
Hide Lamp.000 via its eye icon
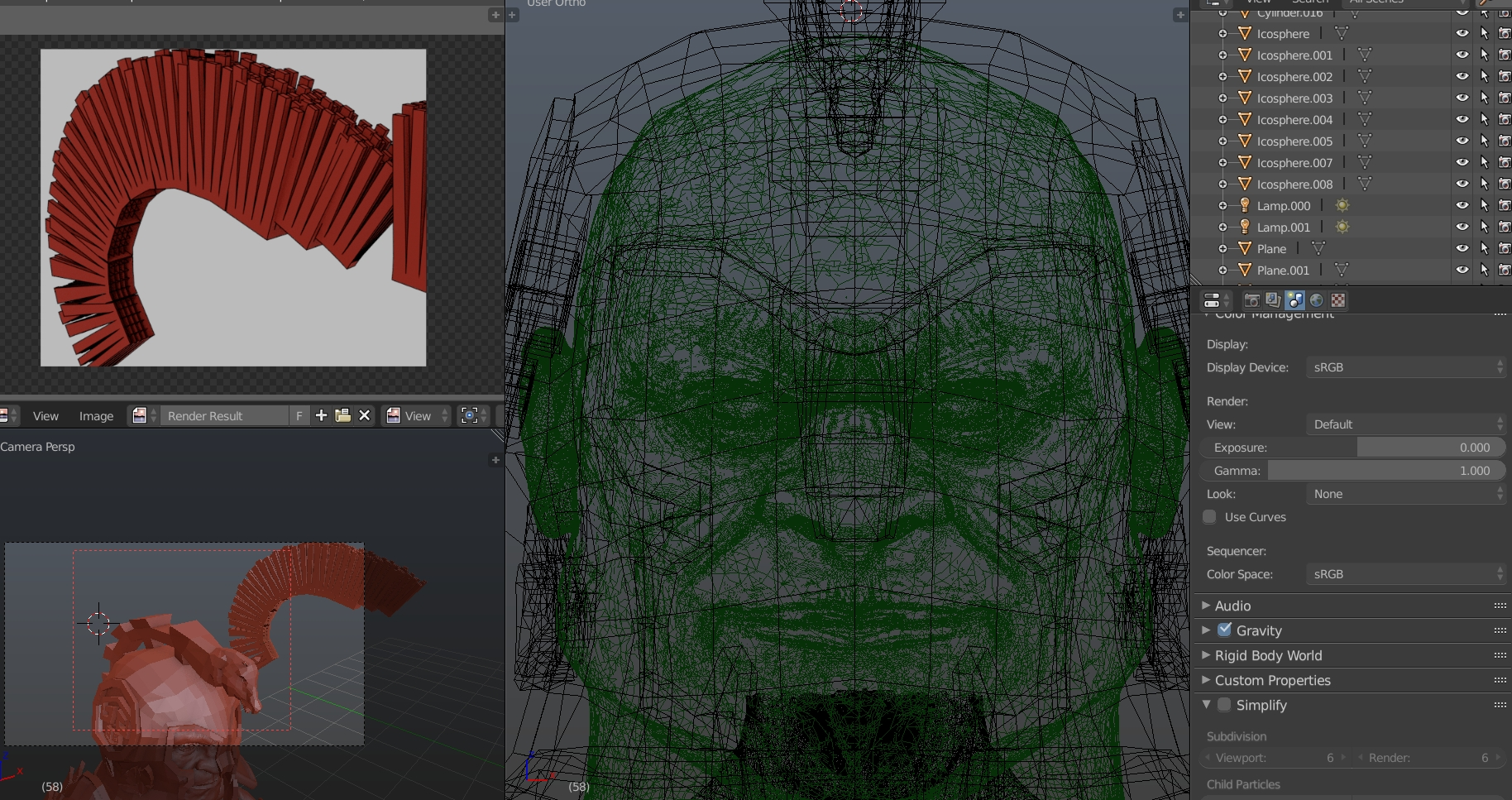pyautogui.click(x=1462, y=205)
